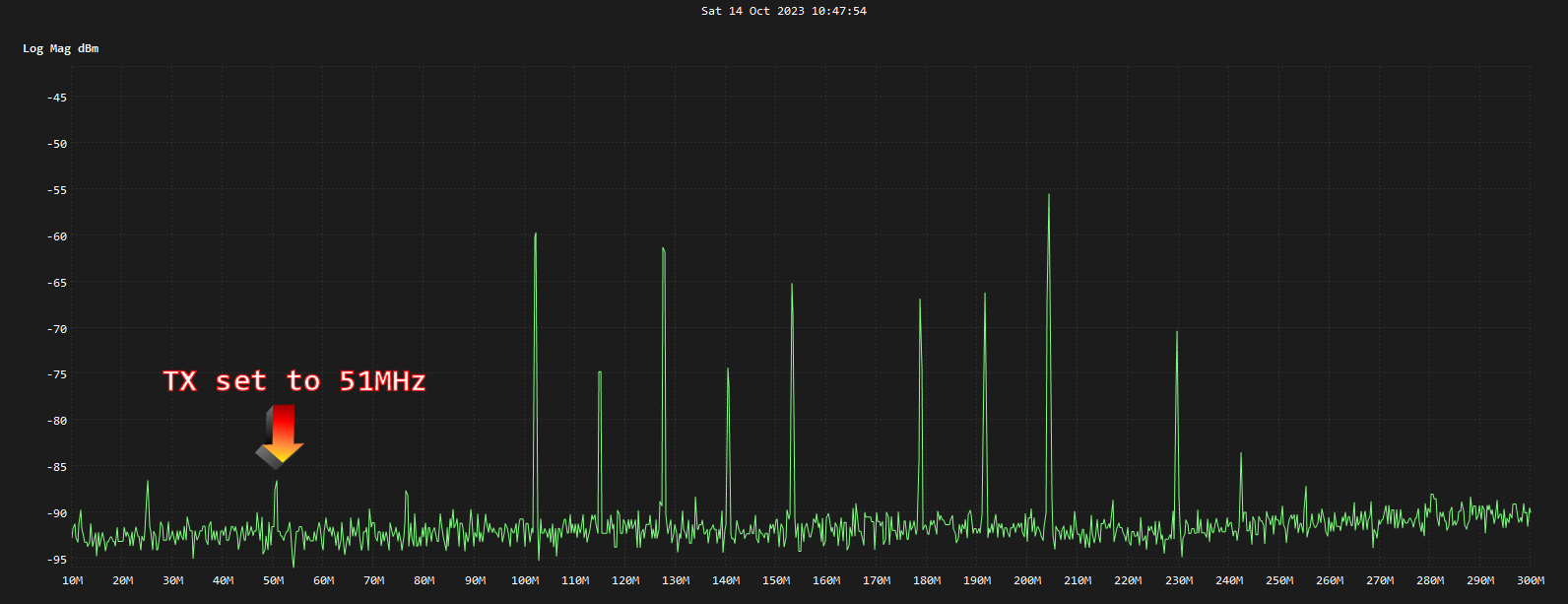
Task: Click the peak near 115 MHz
Action: click(x=600, y=373)
